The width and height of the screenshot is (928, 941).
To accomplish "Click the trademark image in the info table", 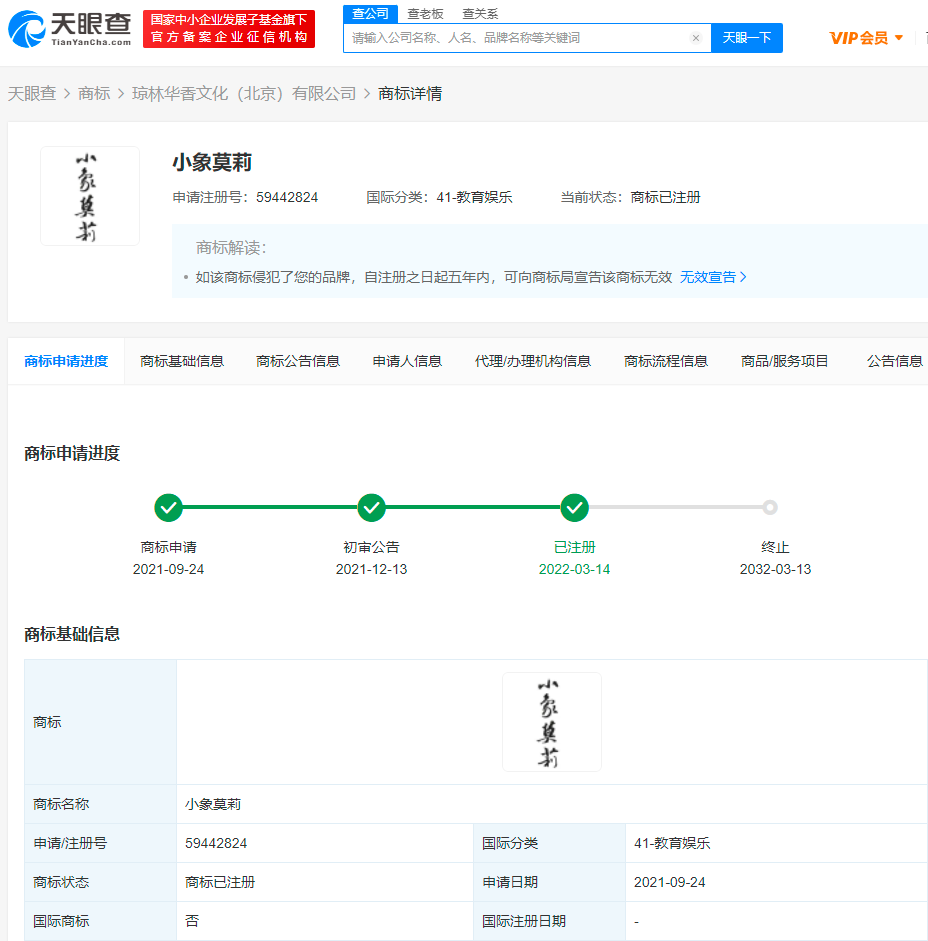I will click(552, 722).
